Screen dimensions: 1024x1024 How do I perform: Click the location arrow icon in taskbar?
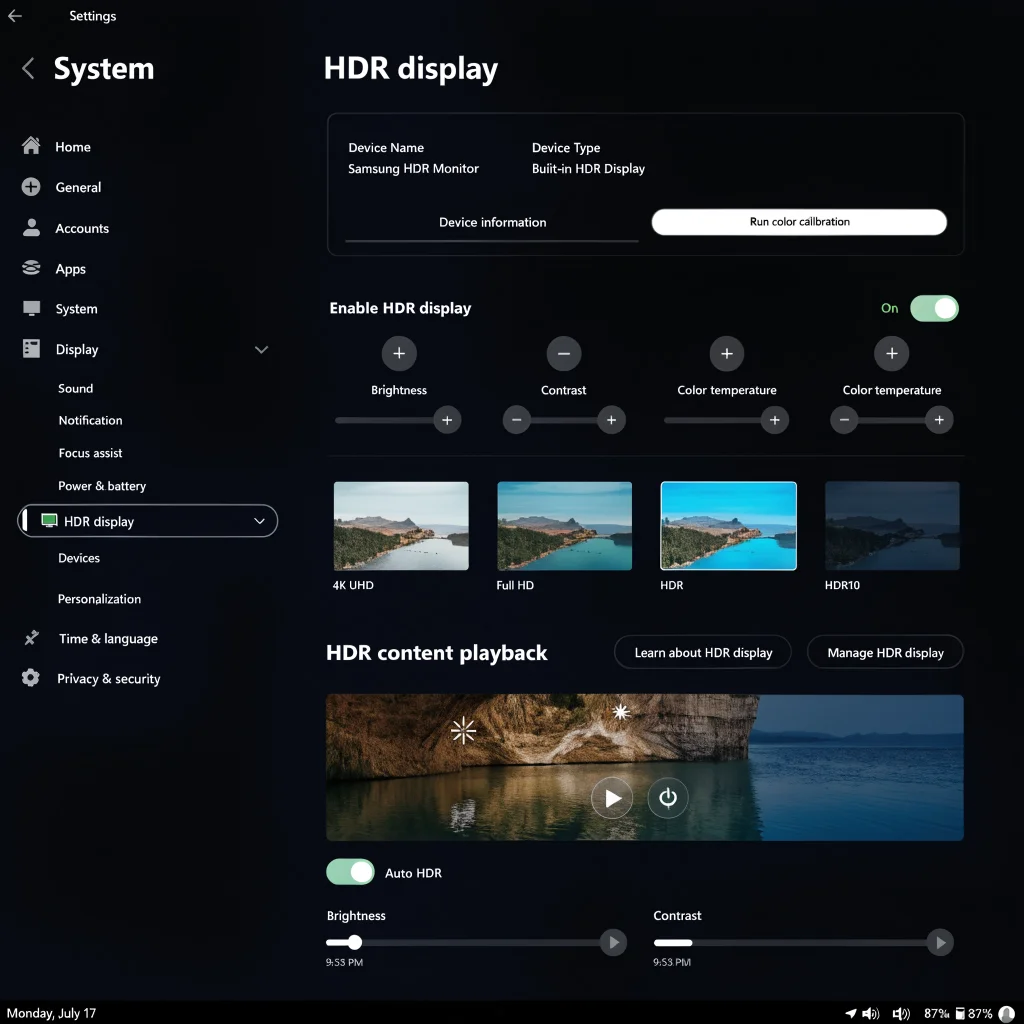point(851,1013)
